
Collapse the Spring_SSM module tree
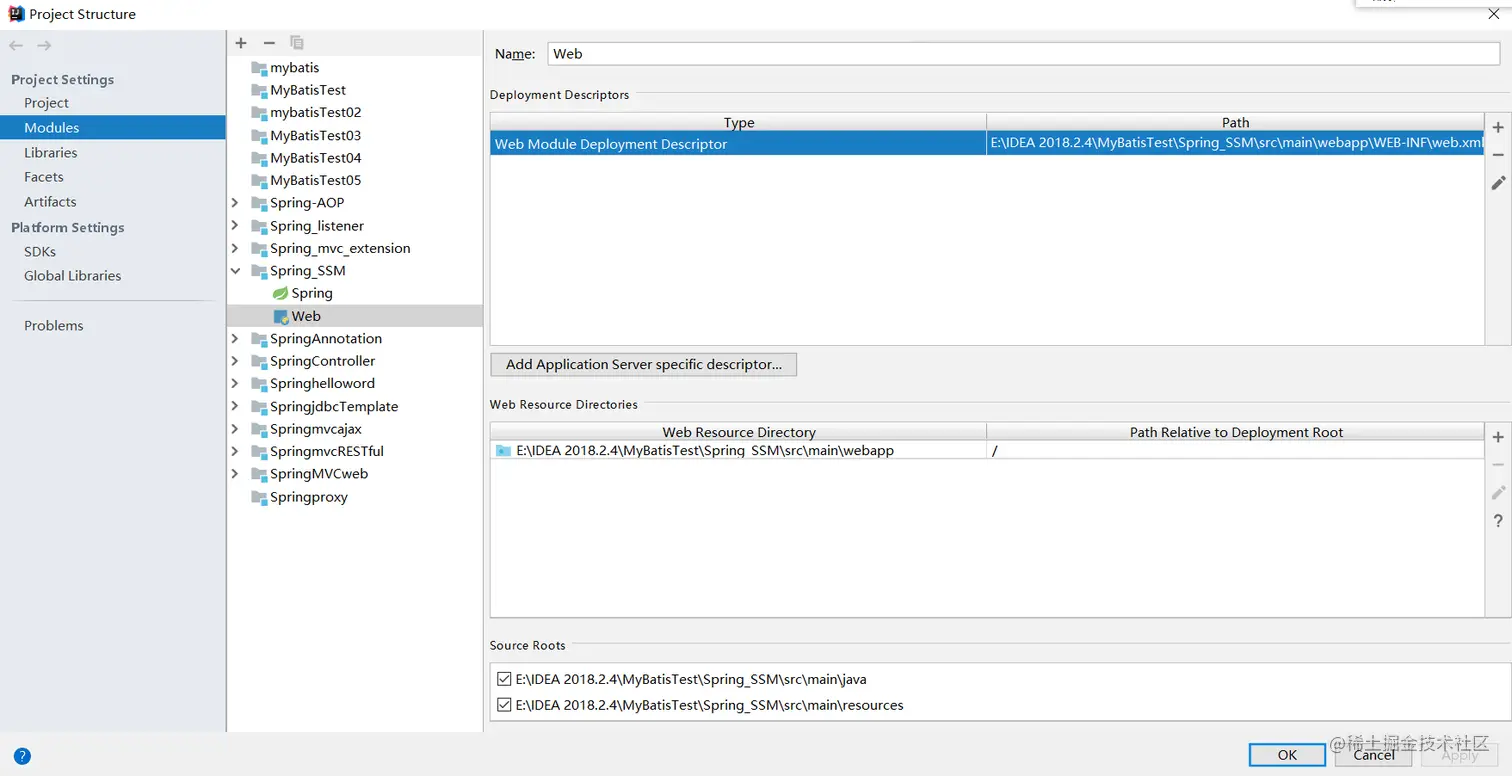pos(235,270)
